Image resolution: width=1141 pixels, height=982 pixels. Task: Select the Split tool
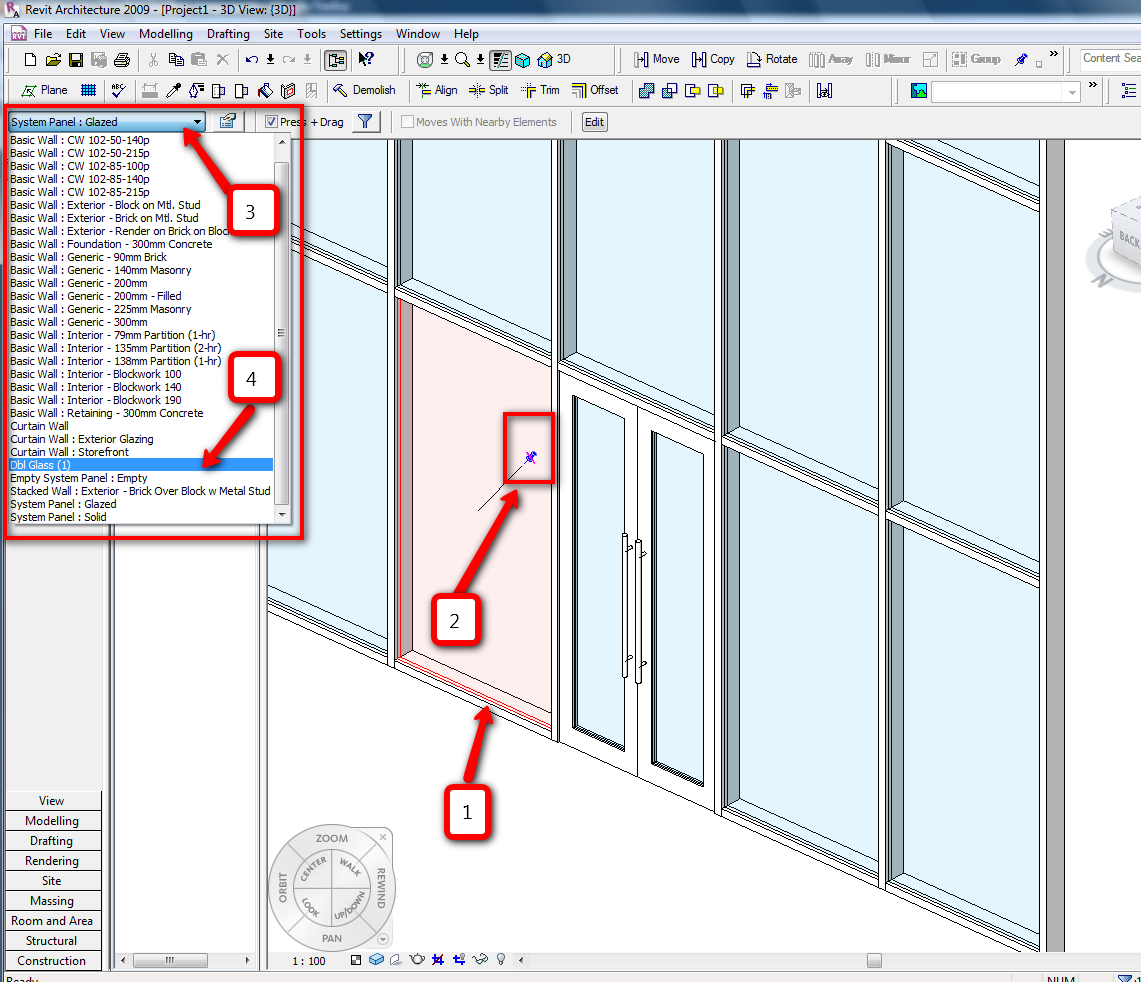(x=489, y=90)
